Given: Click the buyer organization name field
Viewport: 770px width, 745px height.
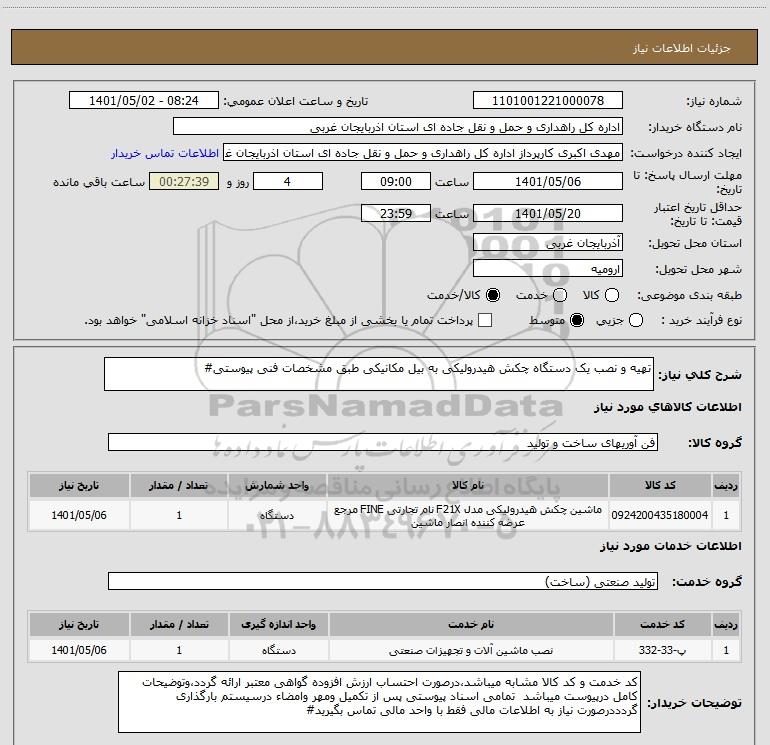Looking at the screenshot, I should coord(398,127).
